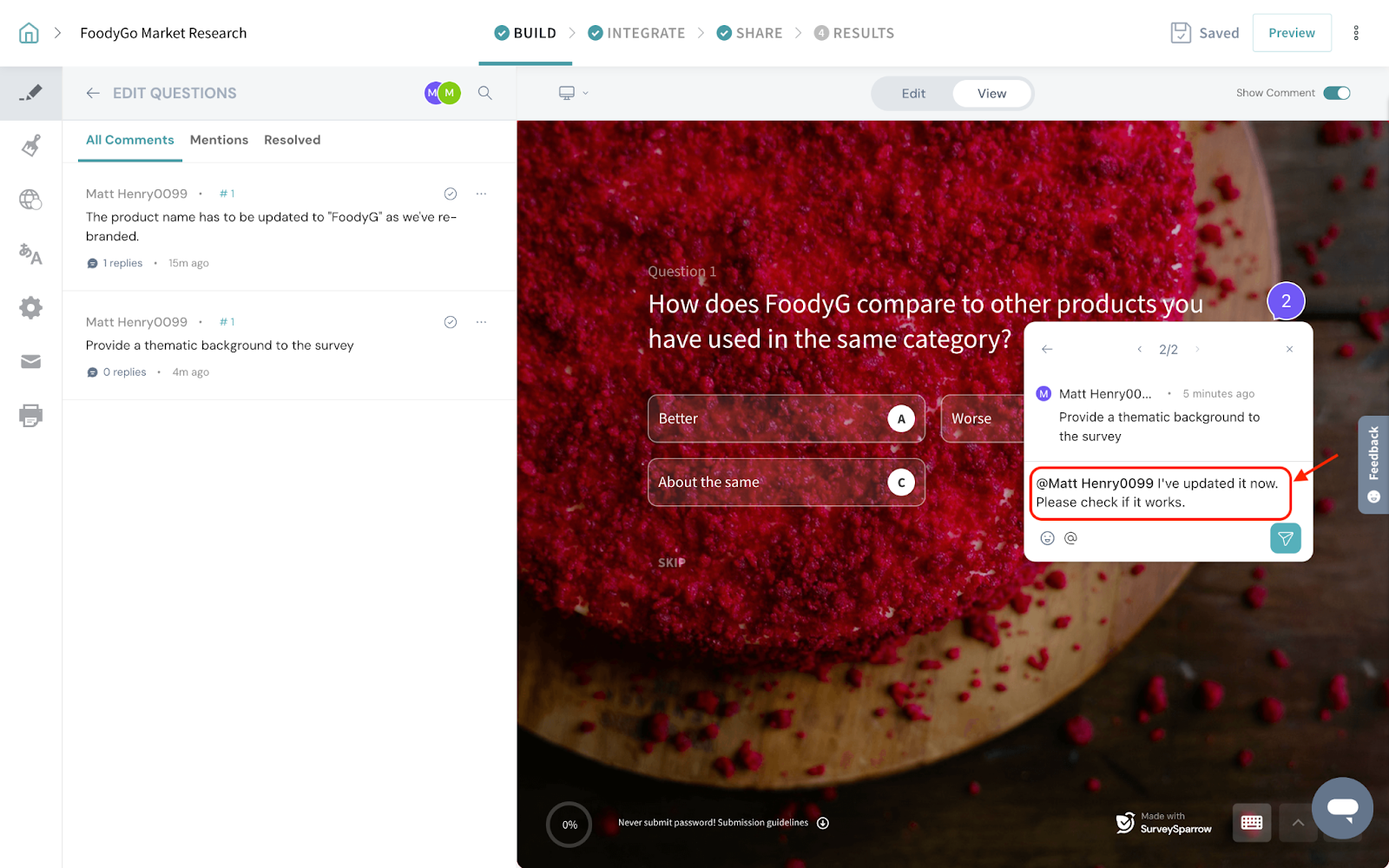Screen dimensions: 1389x868
Task: Open the translation languages sidebar icon
Action: [x=30, y=253]
